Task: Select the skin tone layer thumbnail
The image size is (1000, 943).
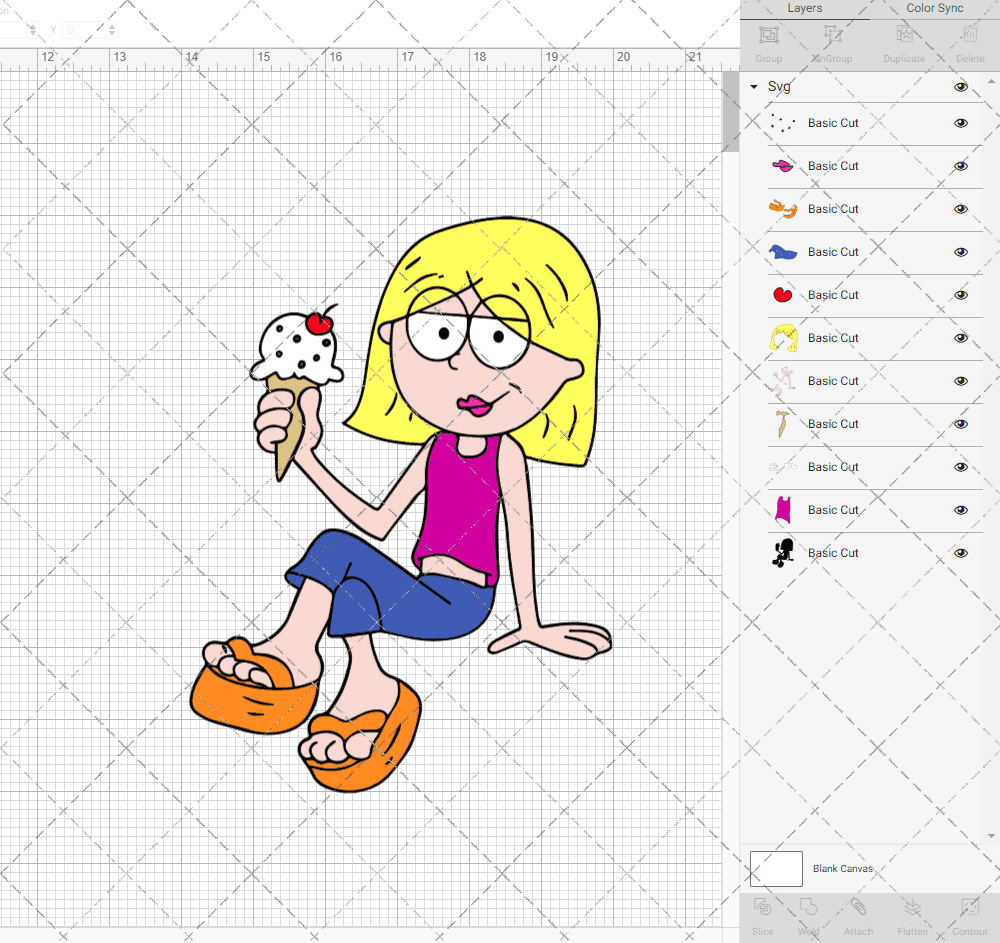Action: [783, 381]
